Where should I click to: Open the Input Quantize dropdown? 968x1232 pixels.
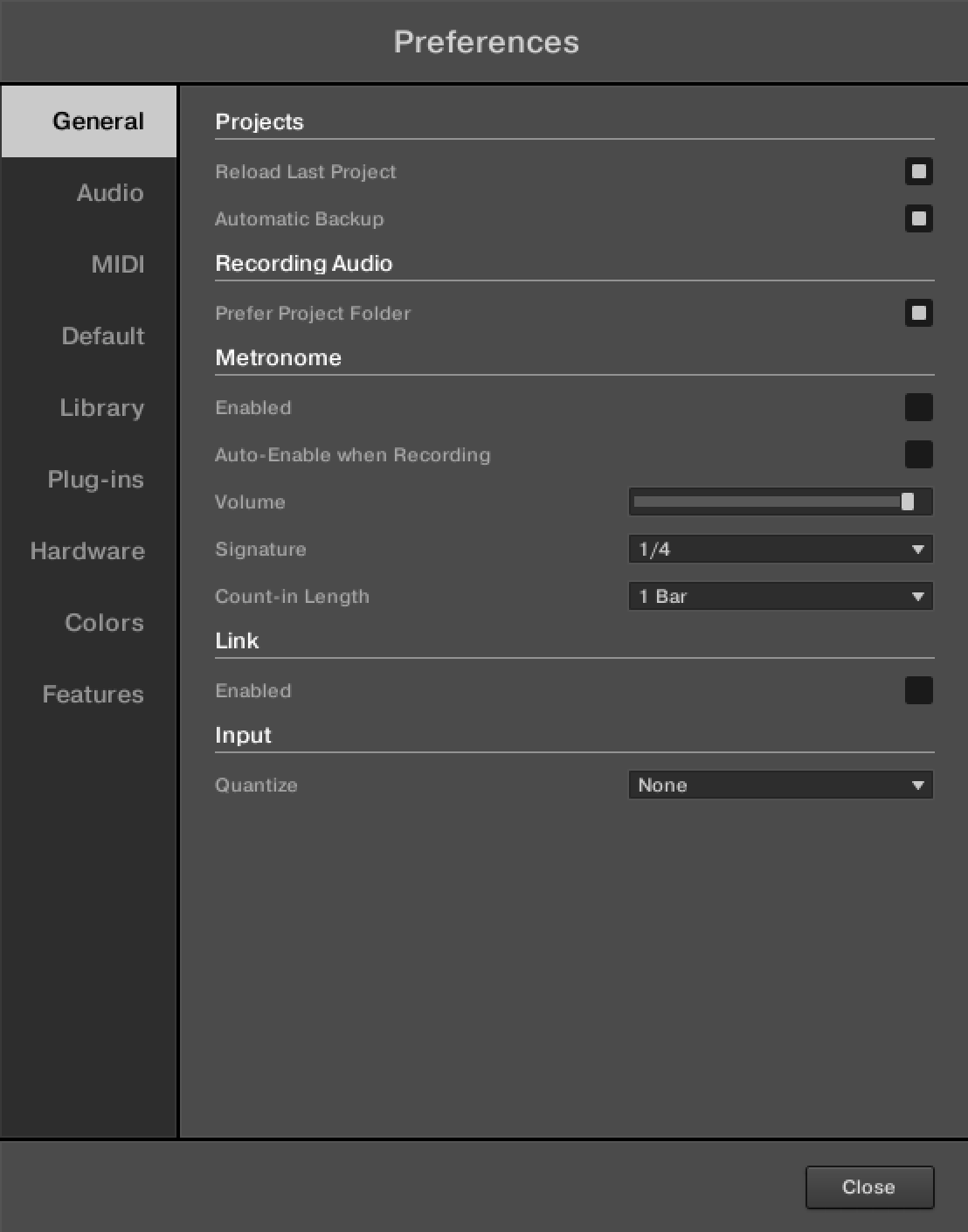(780, 785)
